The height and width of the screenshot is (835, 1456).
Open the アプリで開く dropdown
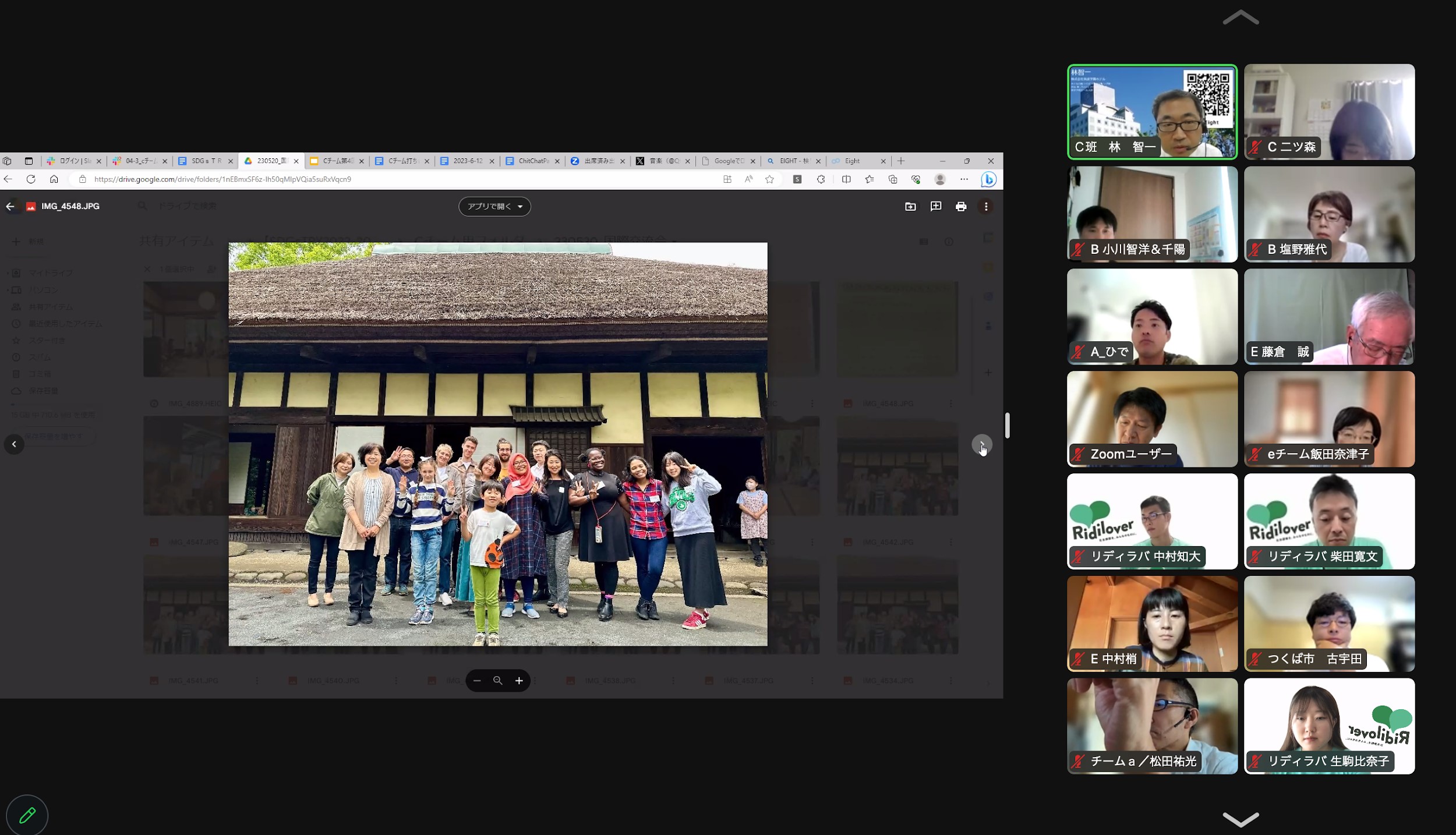494,206
